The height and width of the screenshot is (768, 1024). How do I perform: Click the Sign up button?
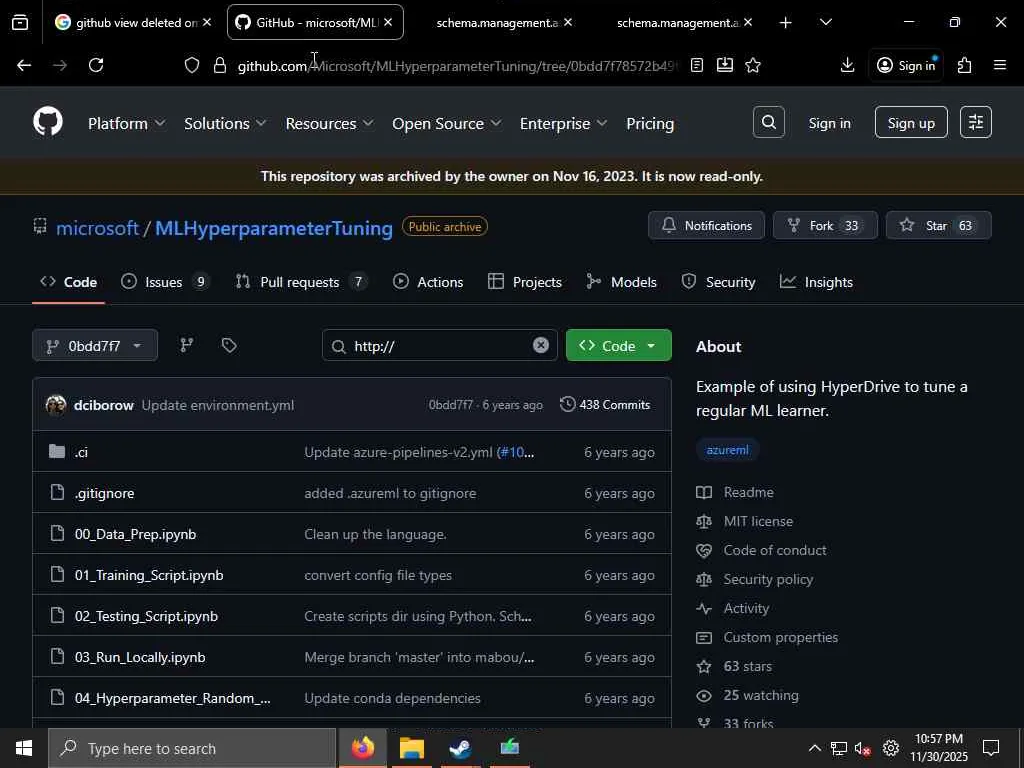tap(911, 122)
